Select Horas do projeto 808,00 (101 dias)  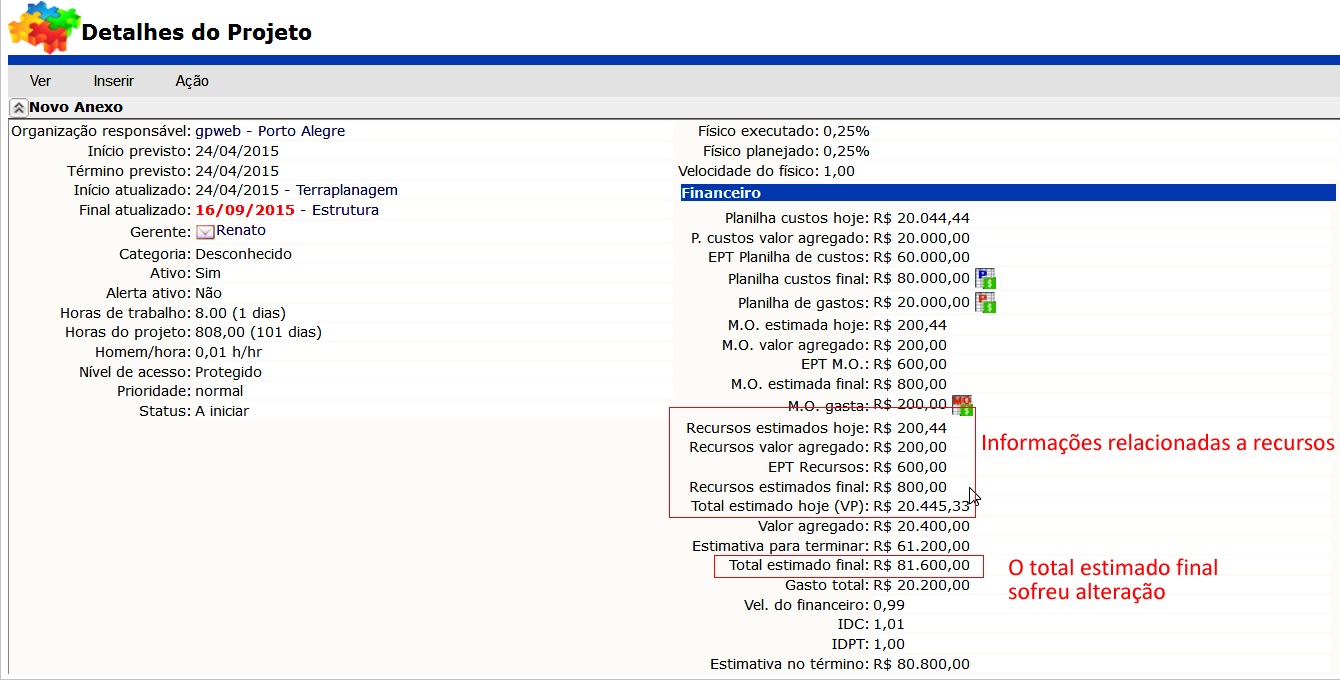258,332
